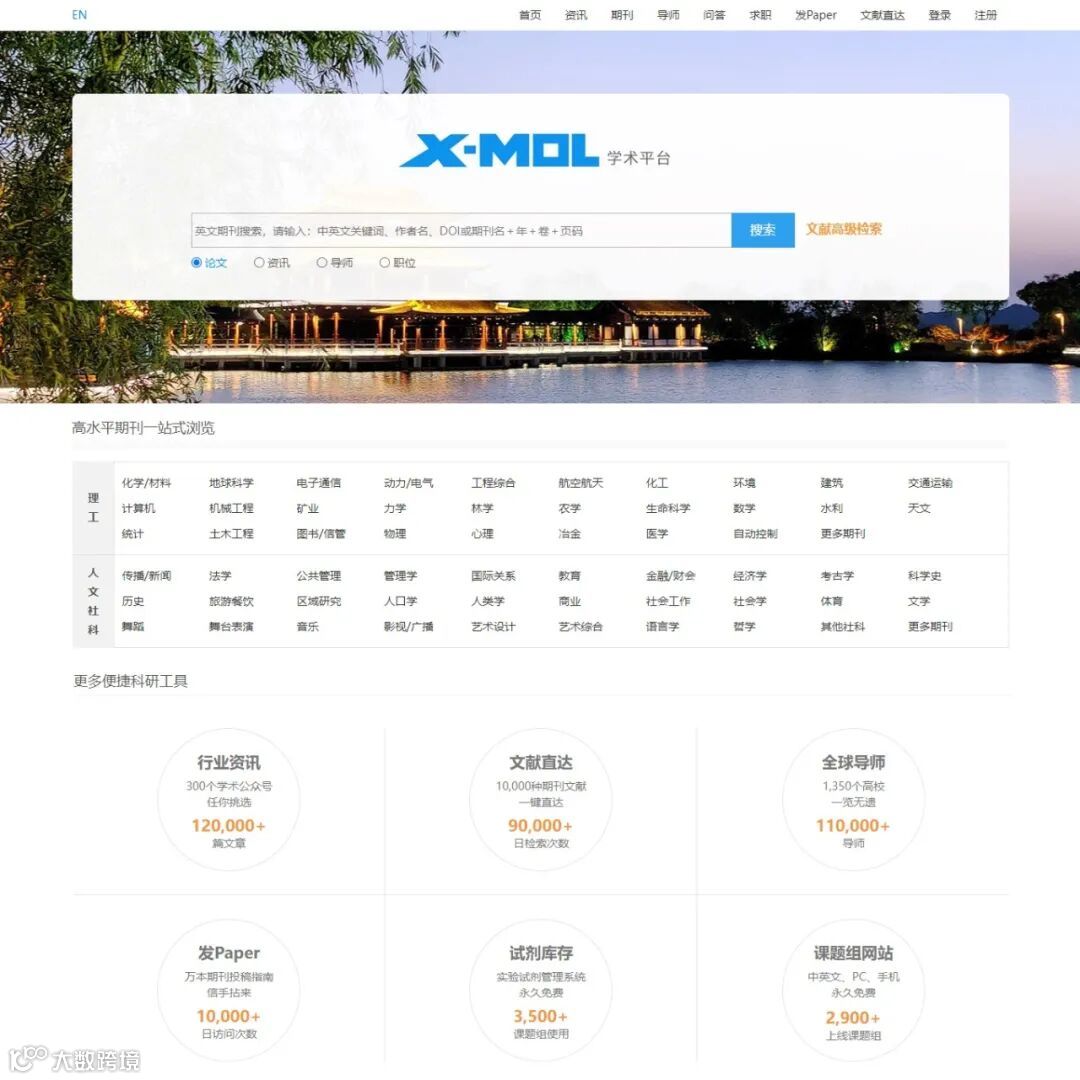This screenshot has height=1080, width=1080.
Task: Open 其他社科 journal category
Action: 843,627
